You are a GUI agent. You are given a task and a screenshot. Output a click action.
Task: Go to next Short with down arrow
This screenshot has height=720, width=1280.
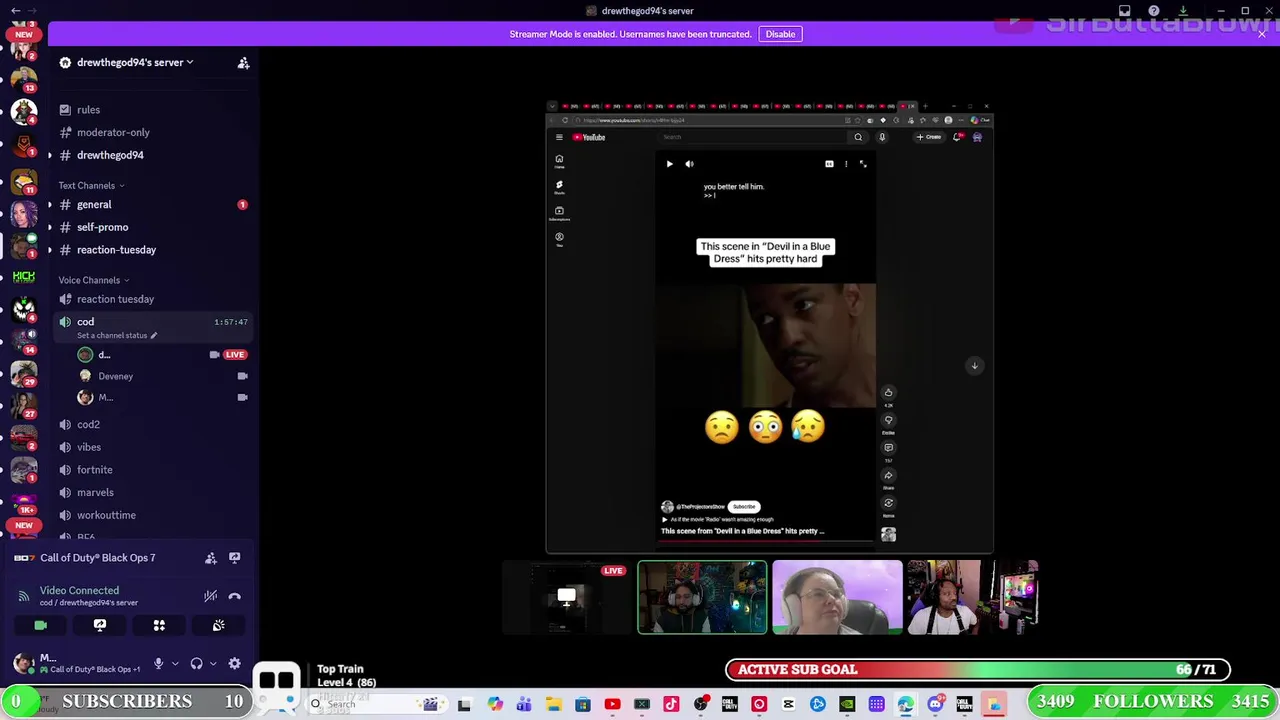[x=974, y=366]
